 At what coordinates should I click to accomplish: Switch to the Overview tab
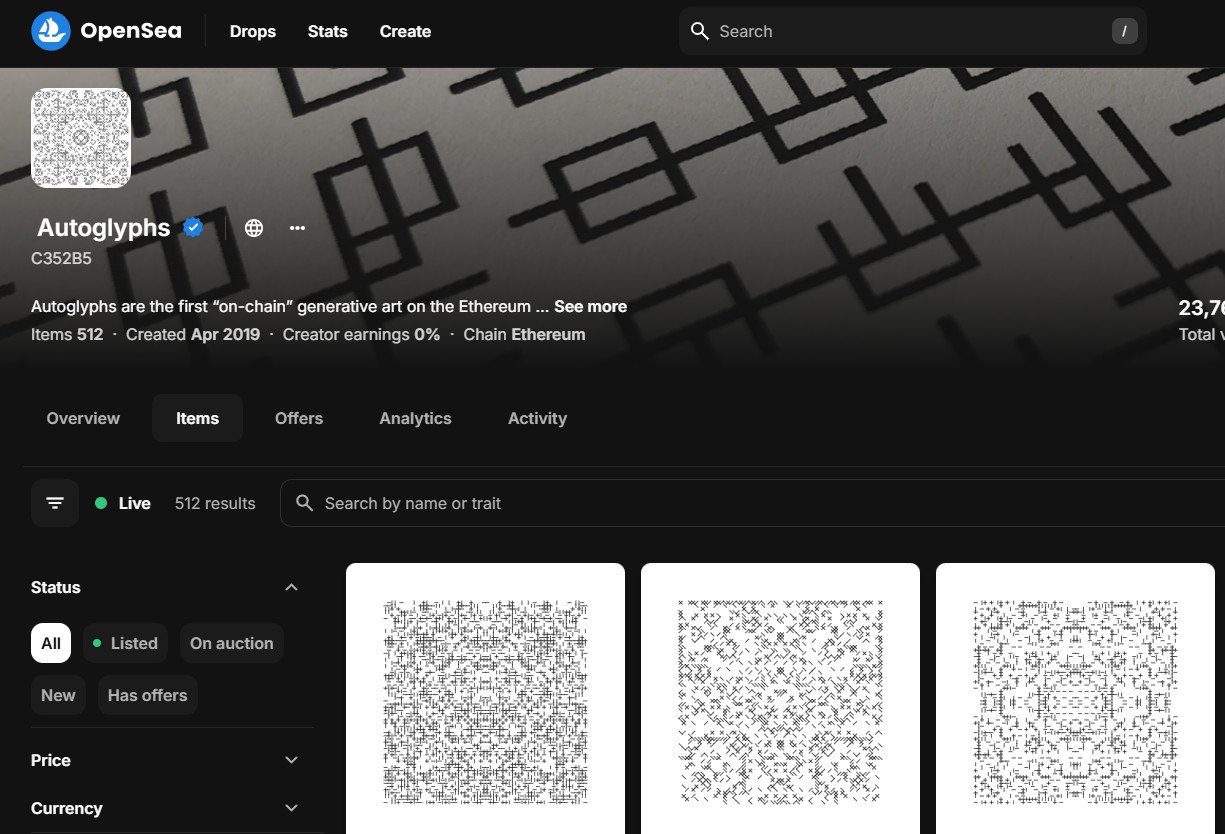pos(83,418)
